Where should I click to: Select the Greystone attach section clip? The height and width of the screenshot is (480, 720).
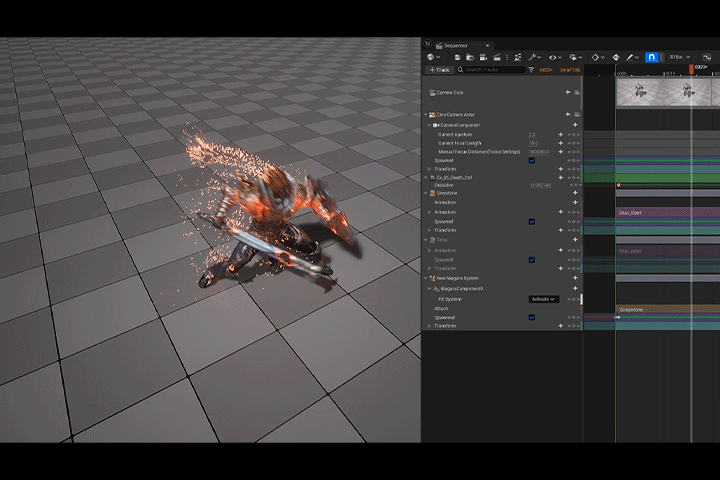coord(668,309)
